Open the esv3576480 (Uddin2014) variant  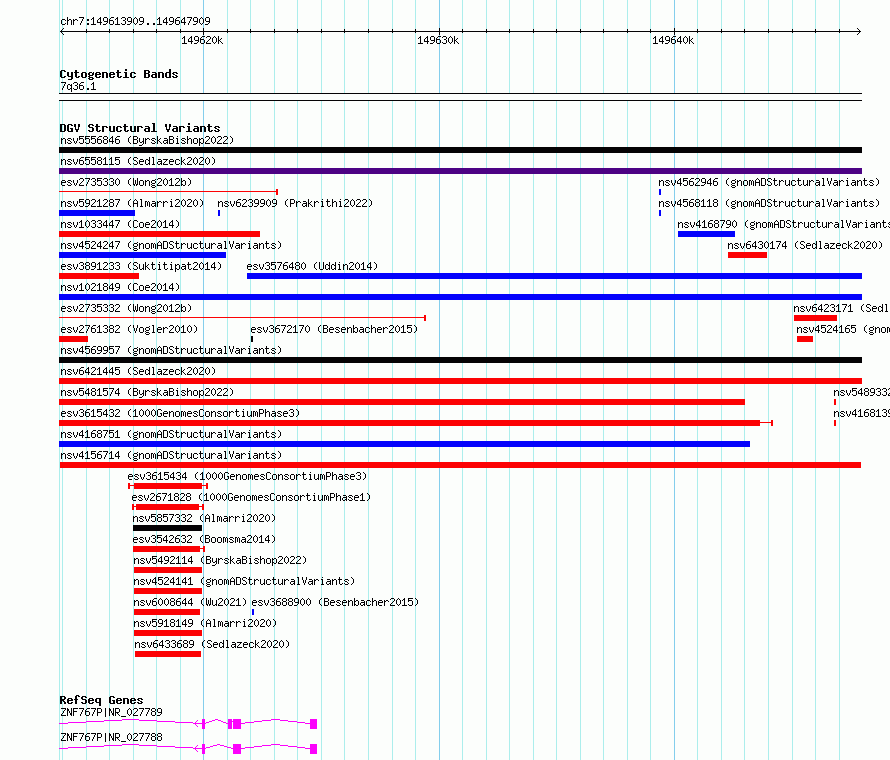pos(312,266)
